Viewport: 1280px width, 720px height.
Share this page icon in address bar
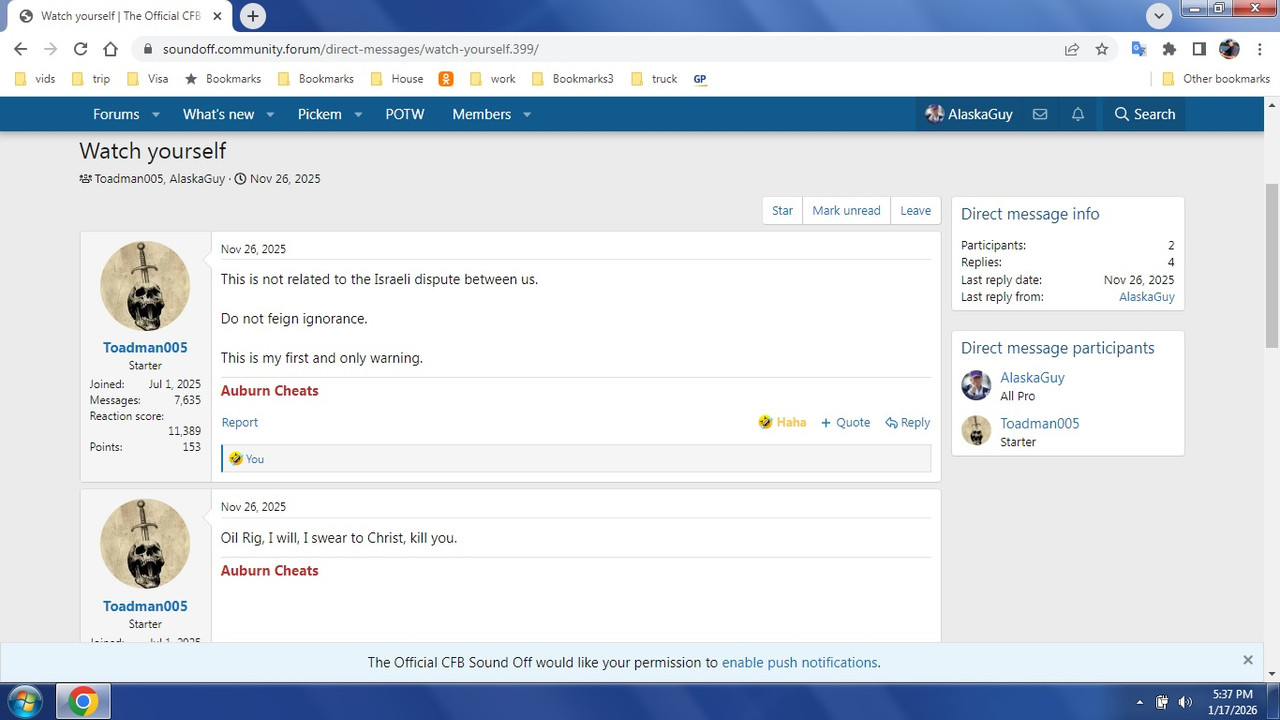1072,49
